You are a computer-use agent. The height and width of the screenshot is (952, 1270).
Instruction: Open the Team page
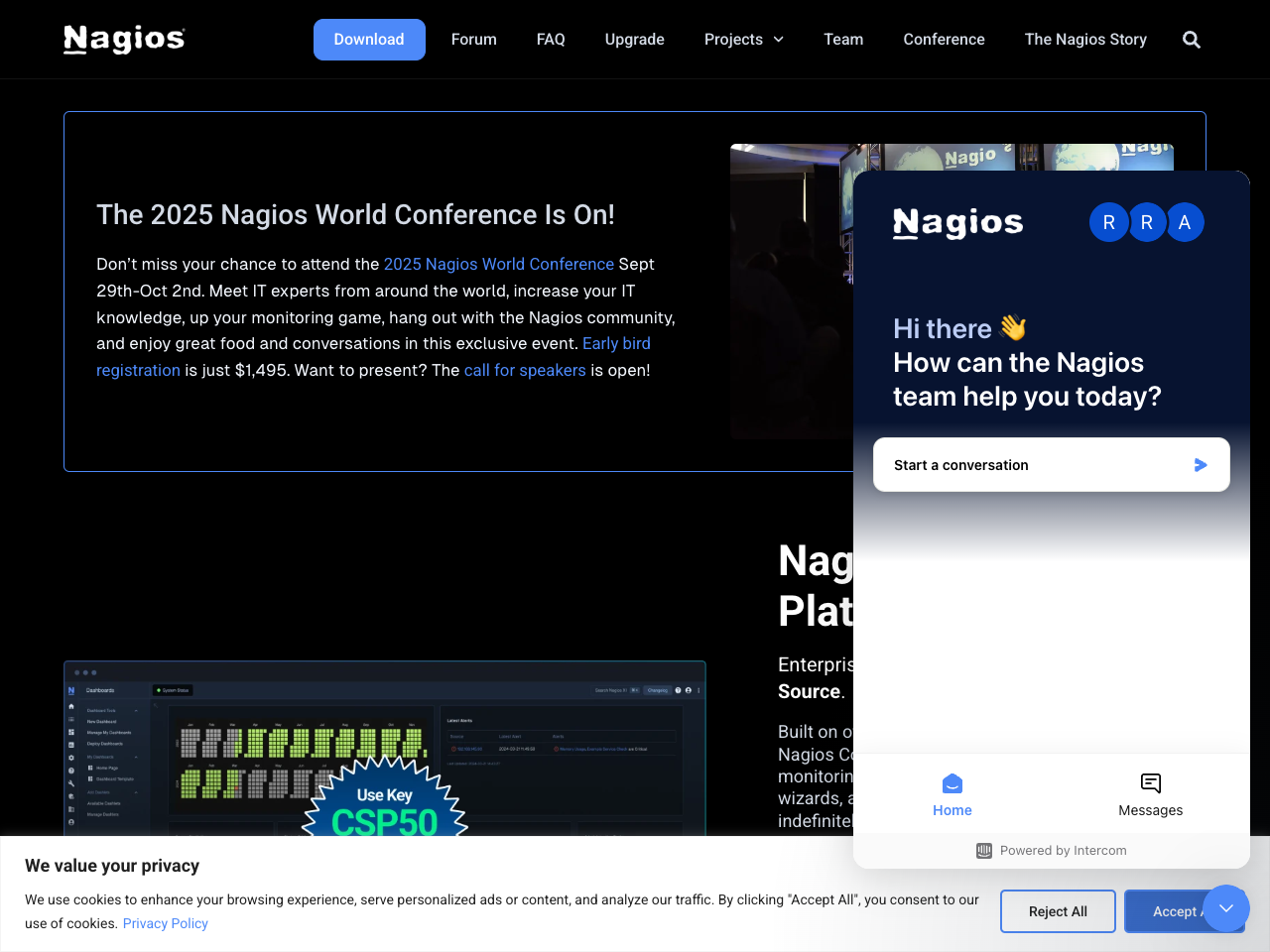pos(843,40)
